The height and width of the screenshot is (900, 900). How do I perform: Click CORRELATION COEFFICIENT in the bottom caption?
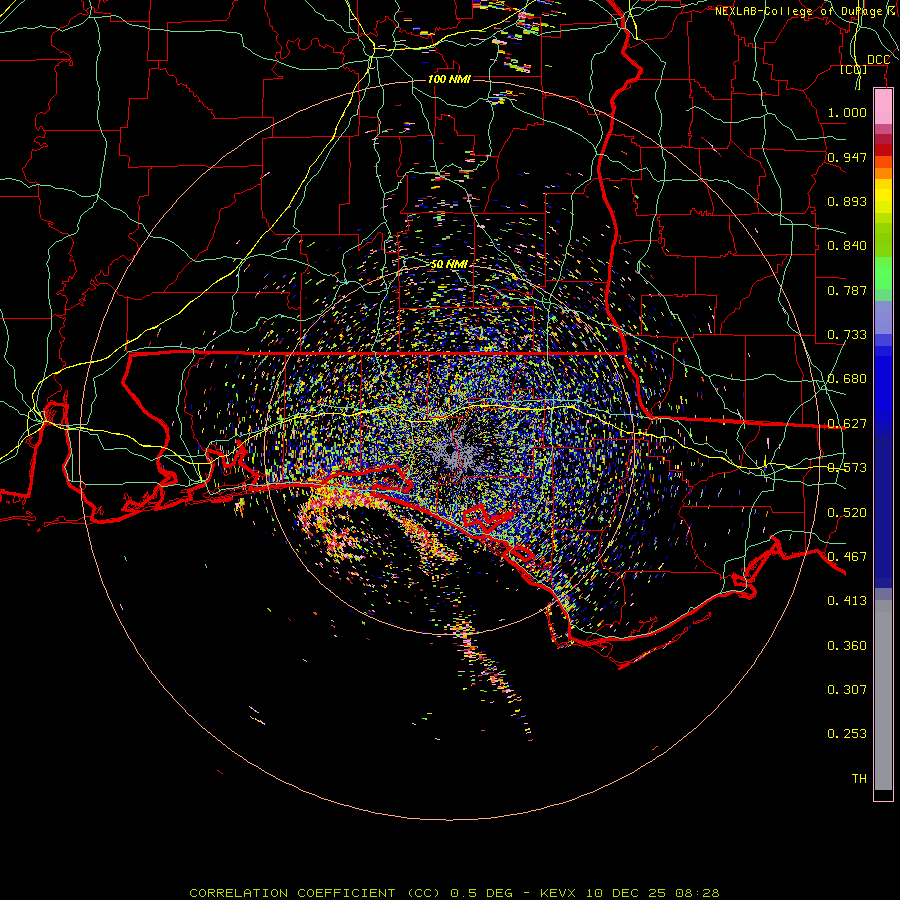292,893
